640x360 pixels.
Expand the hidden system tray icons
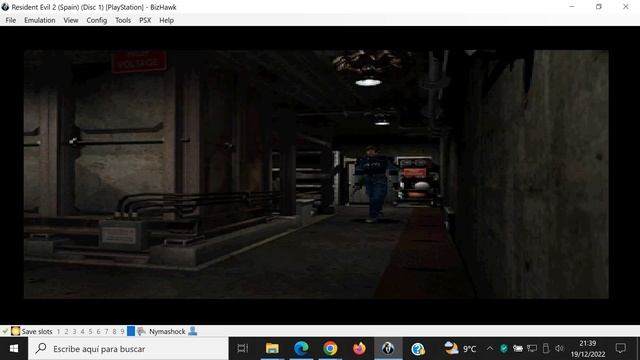point(489,349)
